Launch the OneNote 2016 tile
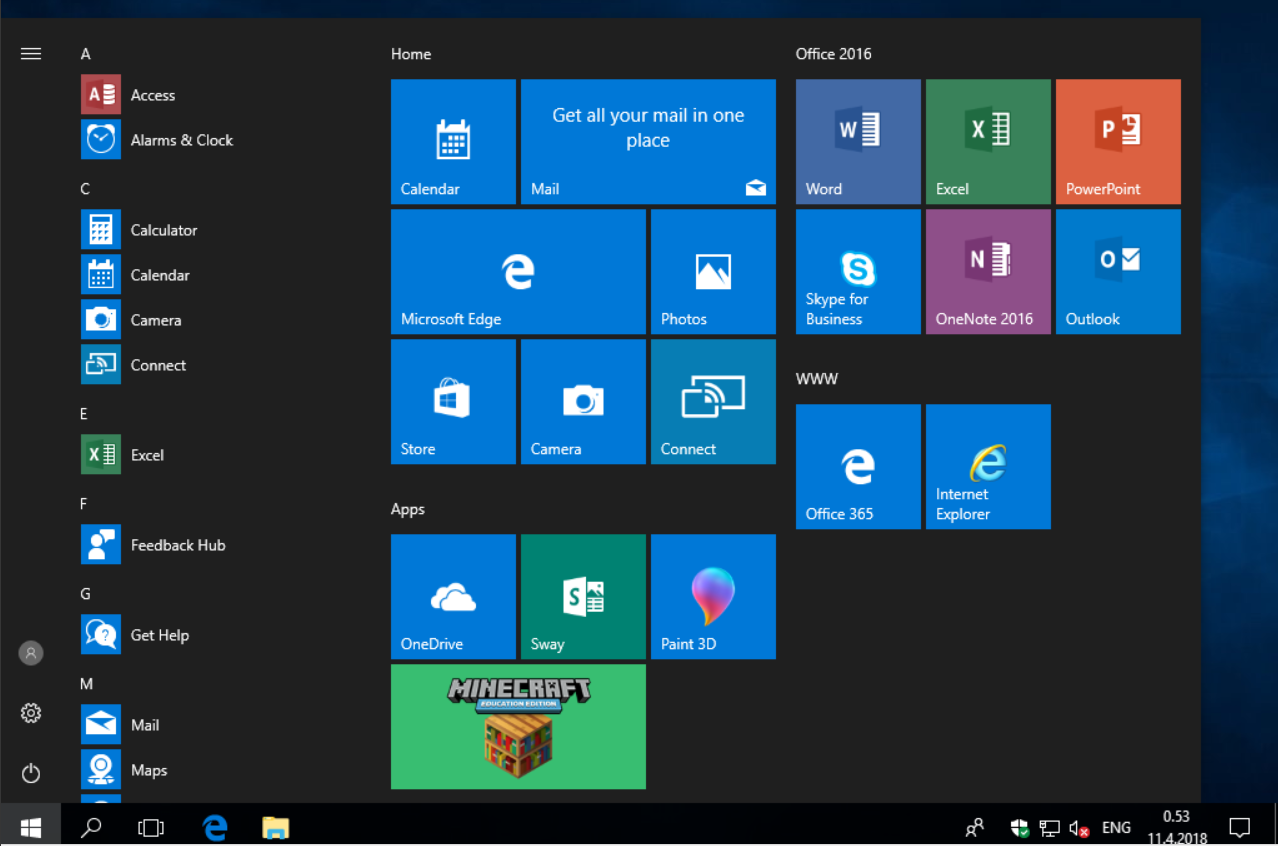 [x=988, y=272]
